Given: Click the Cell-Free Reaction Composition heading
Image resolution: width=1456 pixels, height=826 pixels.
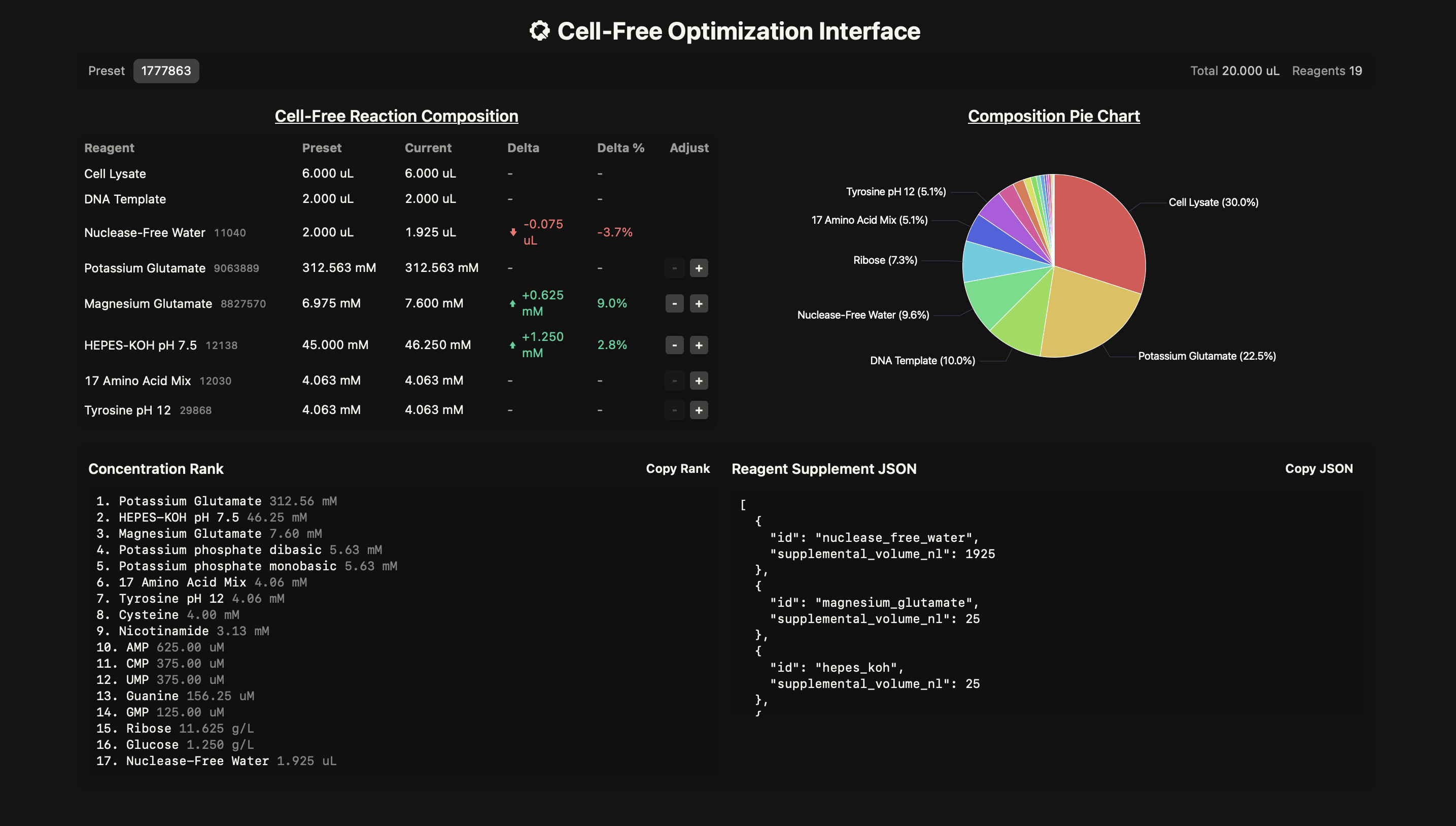Looking at the screenshot, I should click(x=397, y=116).
